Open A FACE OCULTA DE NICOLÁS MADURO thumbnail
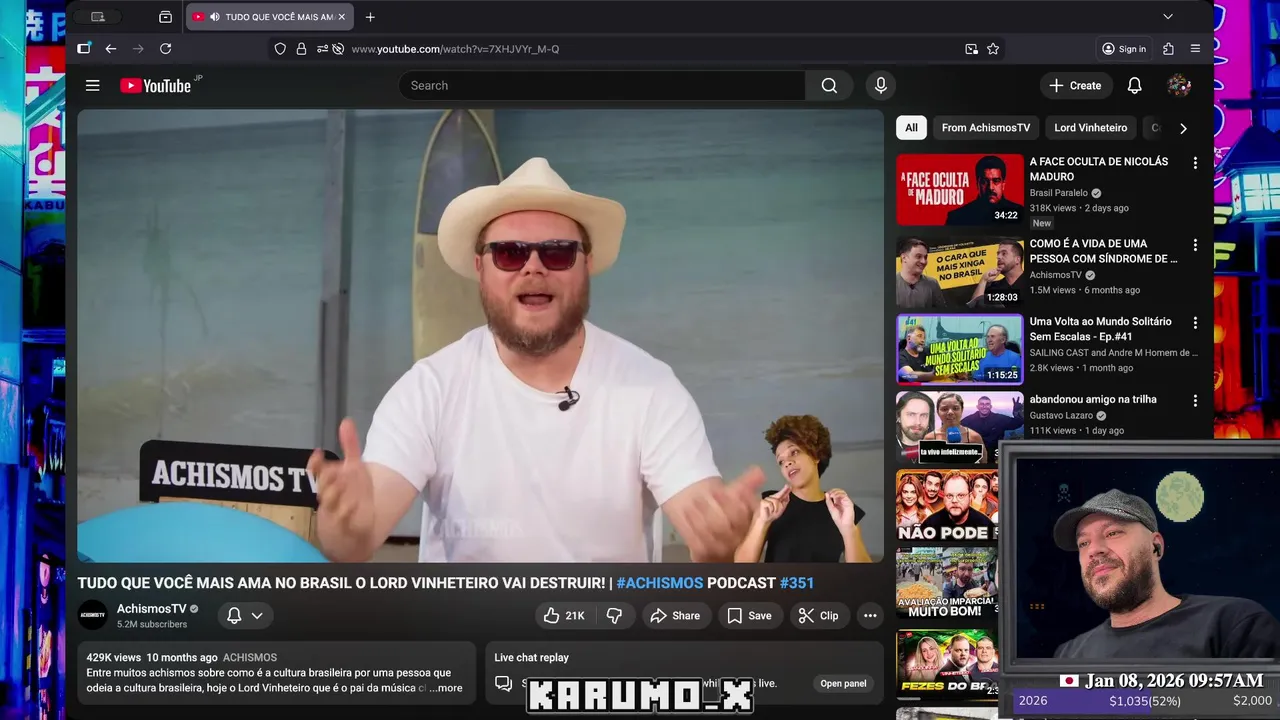Viewport: 1280px width, 720px height. pos(960,189)
